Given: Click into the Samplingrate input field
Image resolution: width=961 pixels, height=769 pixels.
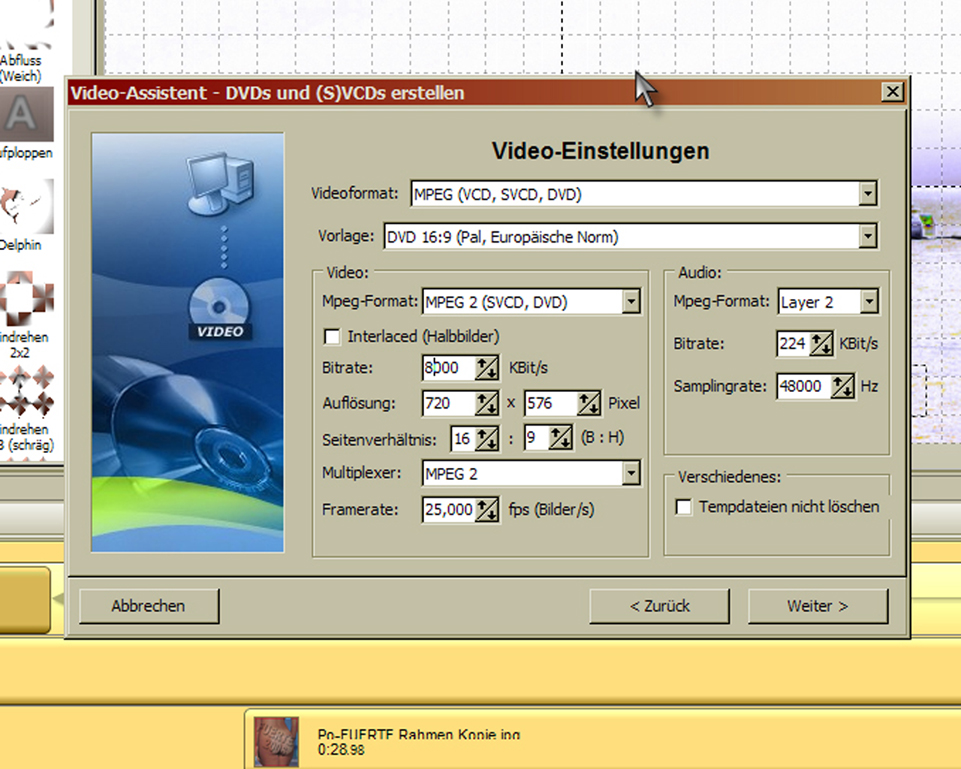Looking at the screenshot, I should 803,386.
